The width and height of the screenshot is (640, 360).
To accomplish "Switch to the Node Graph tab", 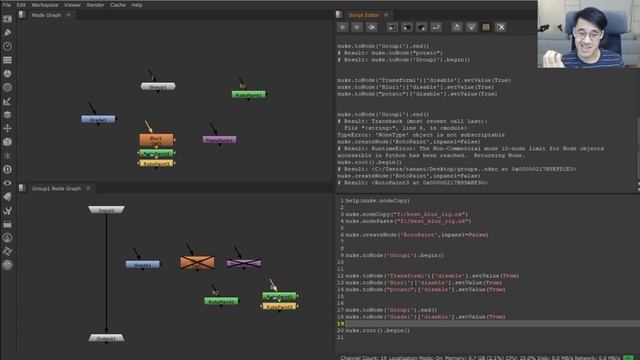I will [46, 15].
